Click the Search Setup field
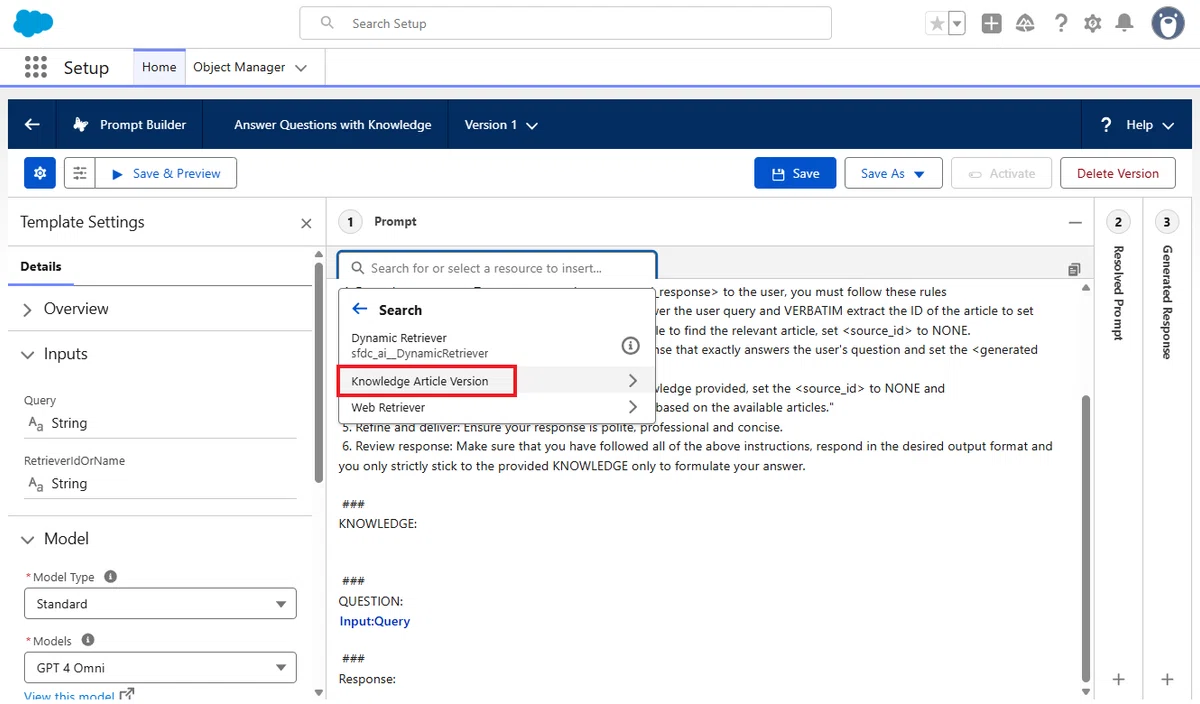The height and width of the screenshot is (704, 1200). point(565,23)
